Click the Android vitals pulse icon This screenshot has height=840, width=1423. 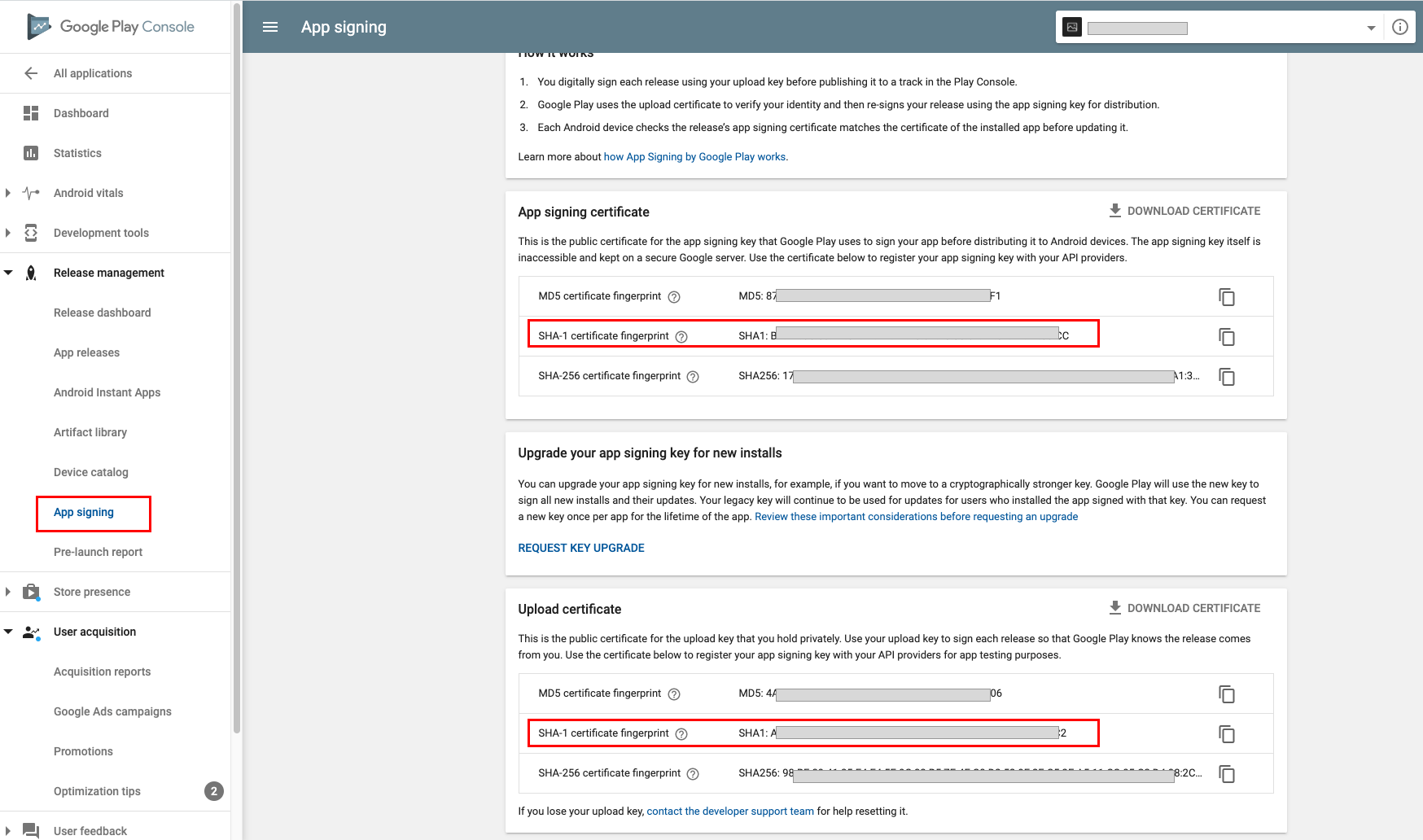[31, 193]
